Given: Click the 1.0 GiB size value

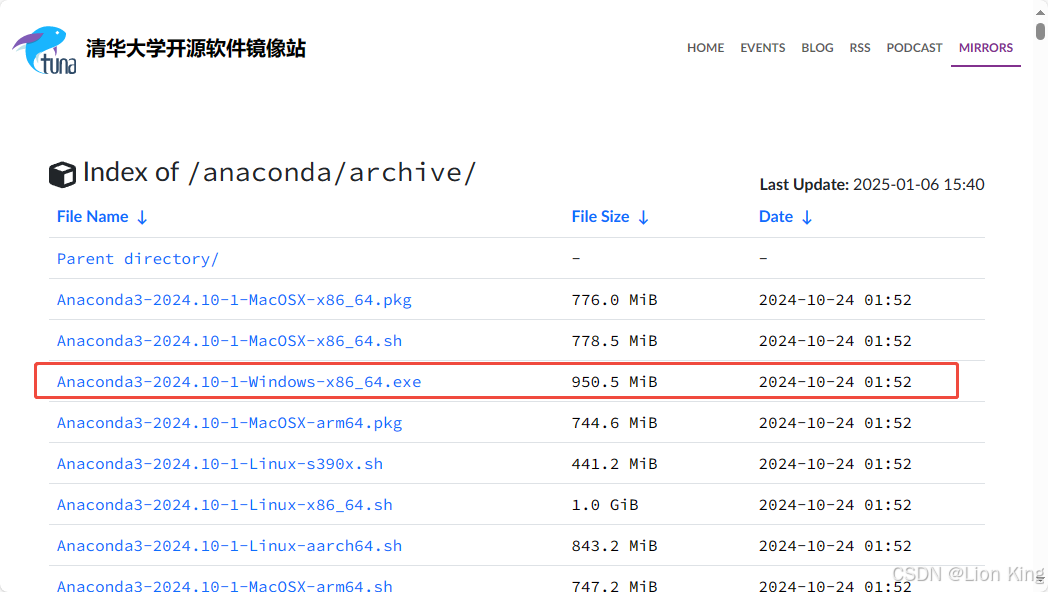Looking at the screenshot, I should [605, 504].
